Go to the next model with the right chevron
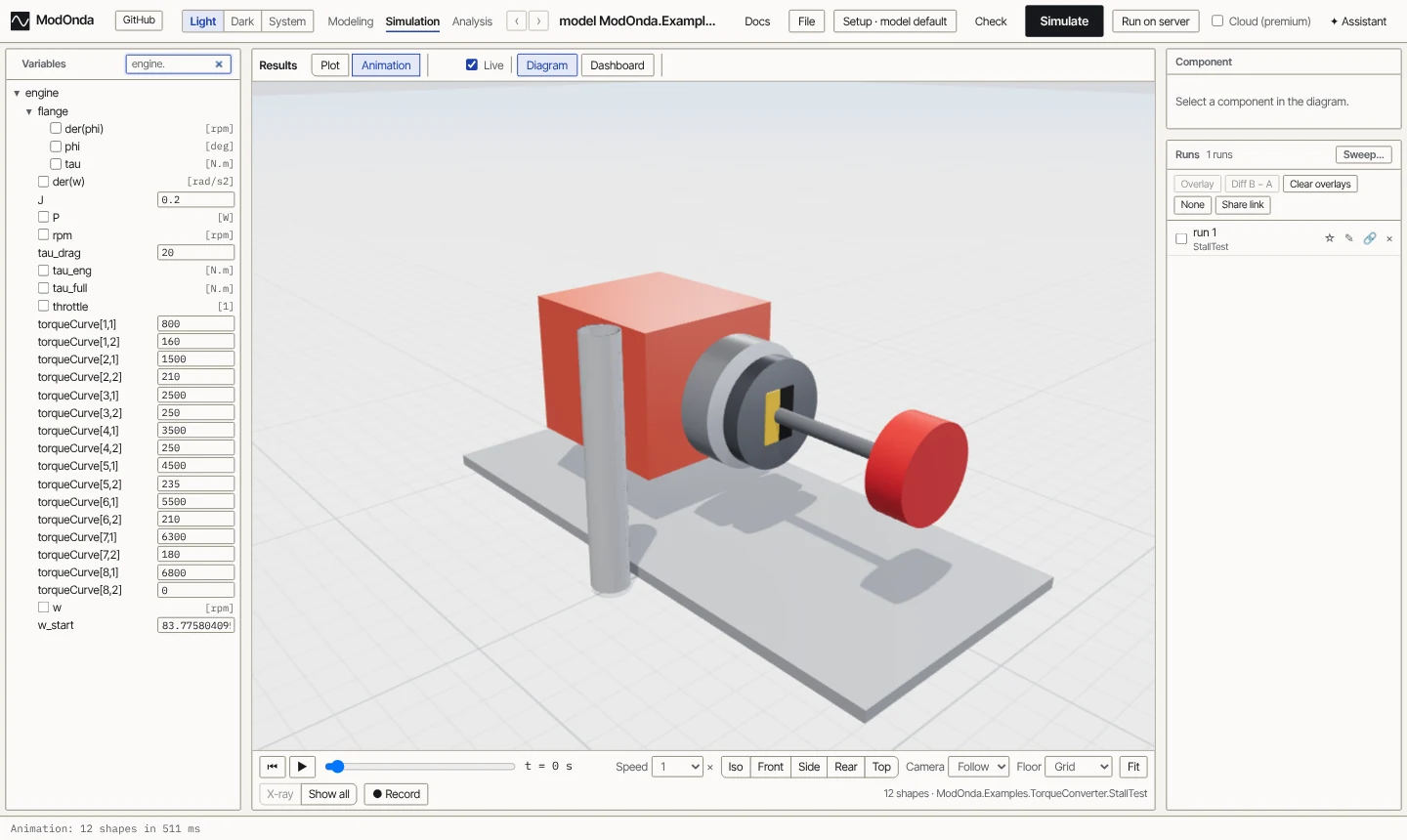The image size is (1407, 840). click(538, 21)
